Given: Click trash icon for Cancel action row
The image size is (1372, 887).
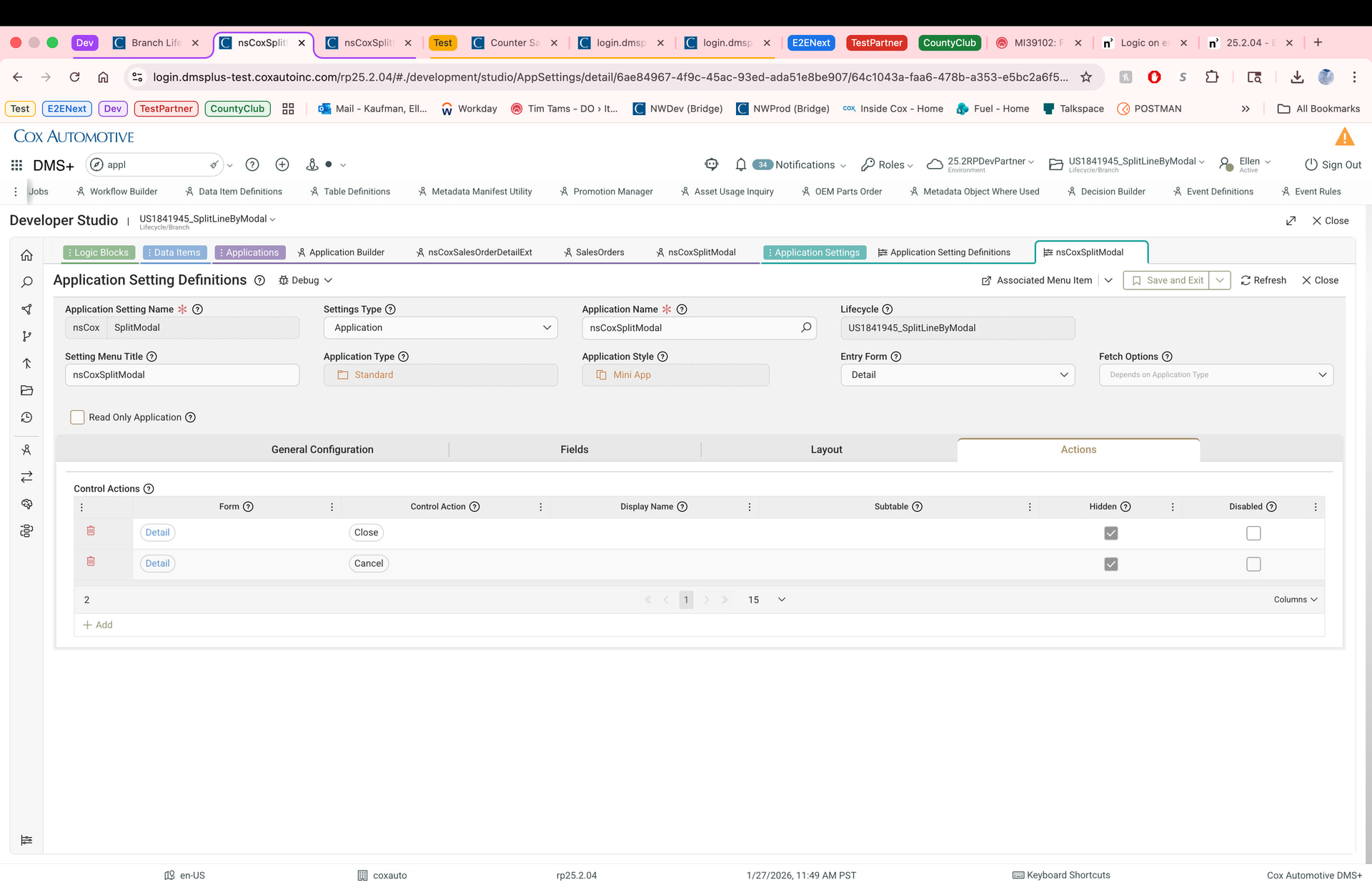Looking at the screenshot, I should [91, 562].
